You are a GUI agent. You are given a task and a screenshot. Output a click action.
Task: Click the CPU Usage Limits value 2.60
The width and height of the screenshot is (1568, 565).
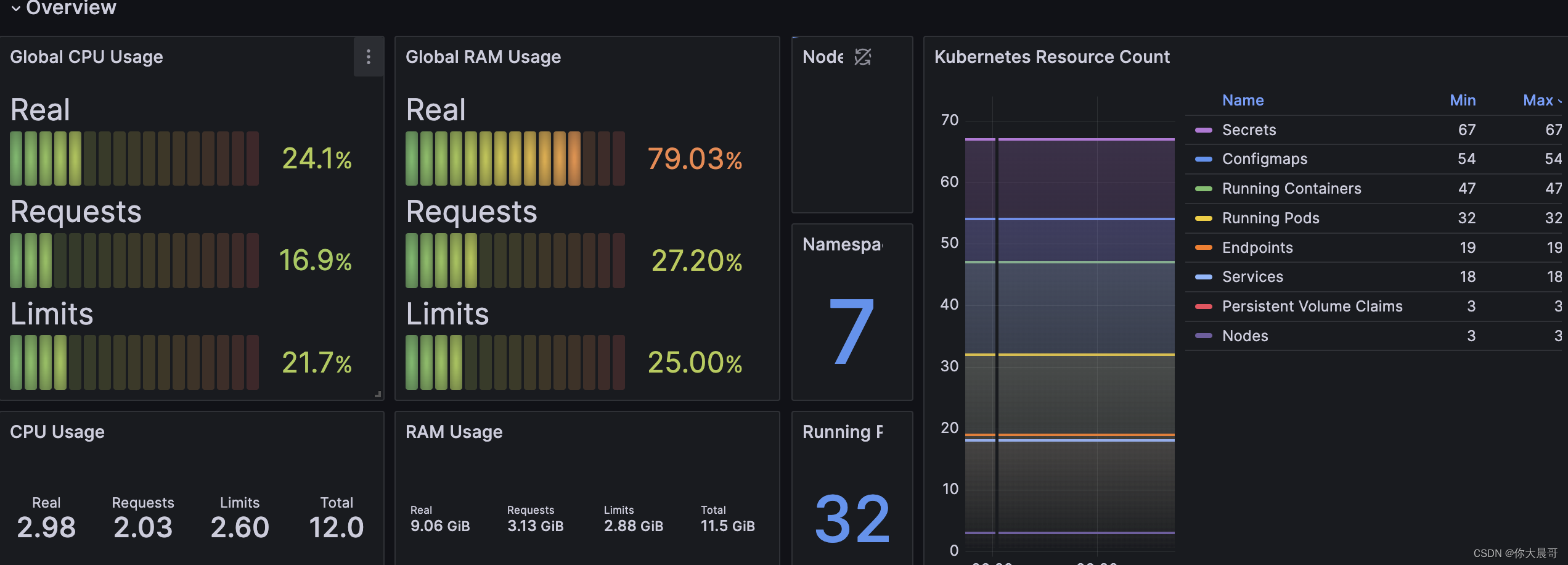[x=240, y=527]
